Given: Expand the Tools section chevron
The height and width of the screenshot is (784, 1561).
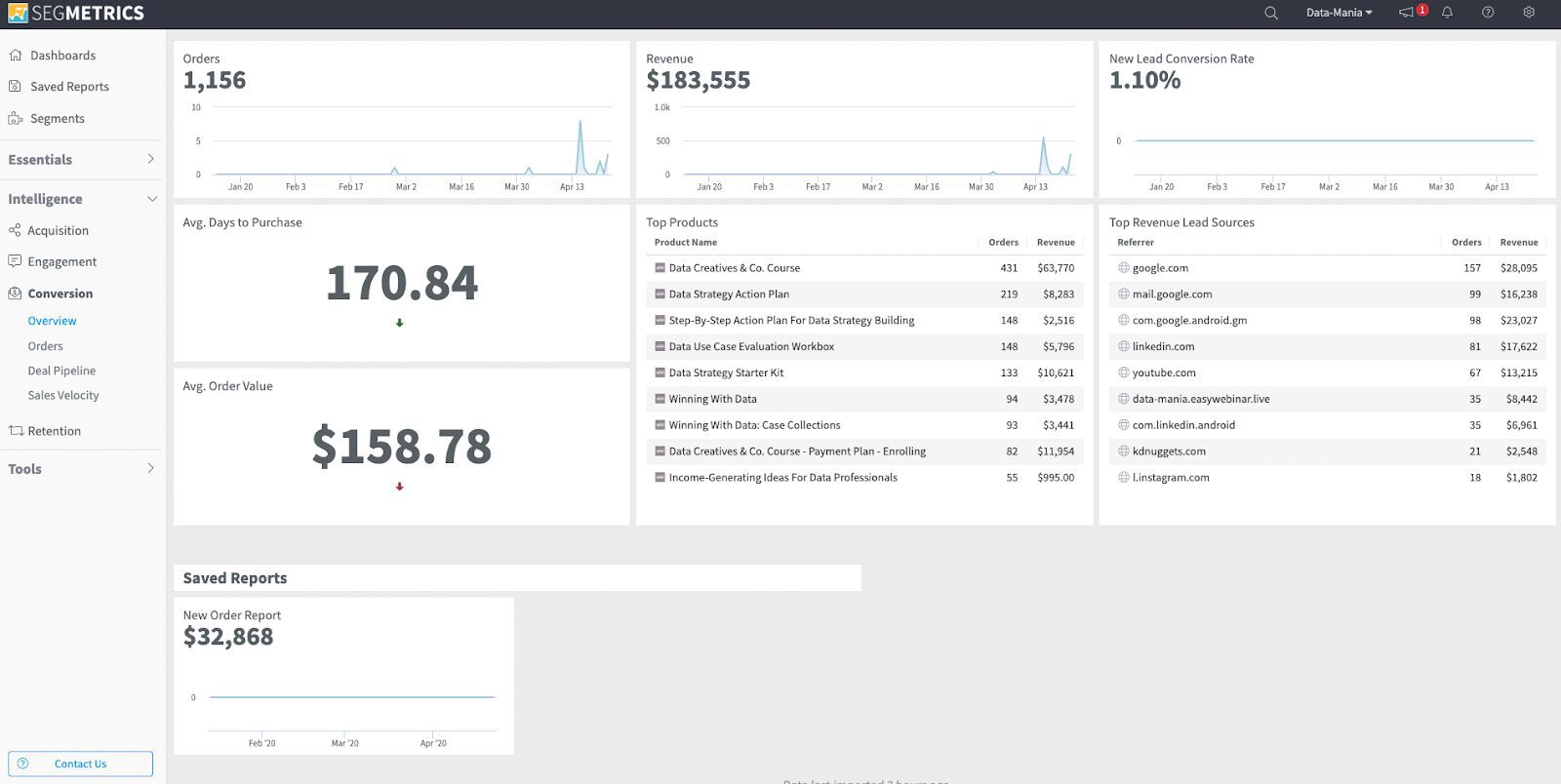Looking at the screenshot, I should (150, 468).
